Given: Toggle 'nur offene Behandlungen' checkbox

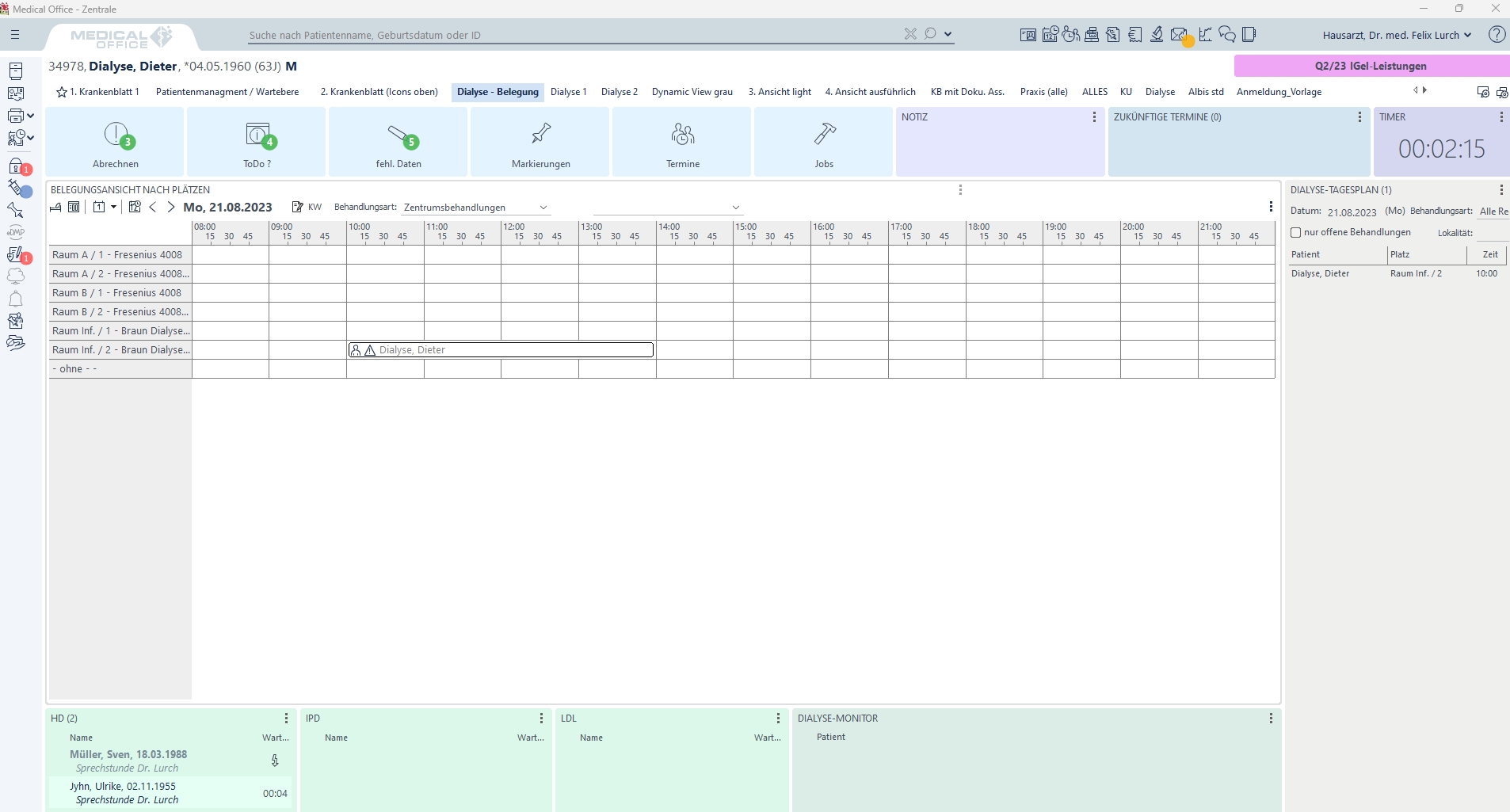Looking at the screenshot, I should 1296,232.
